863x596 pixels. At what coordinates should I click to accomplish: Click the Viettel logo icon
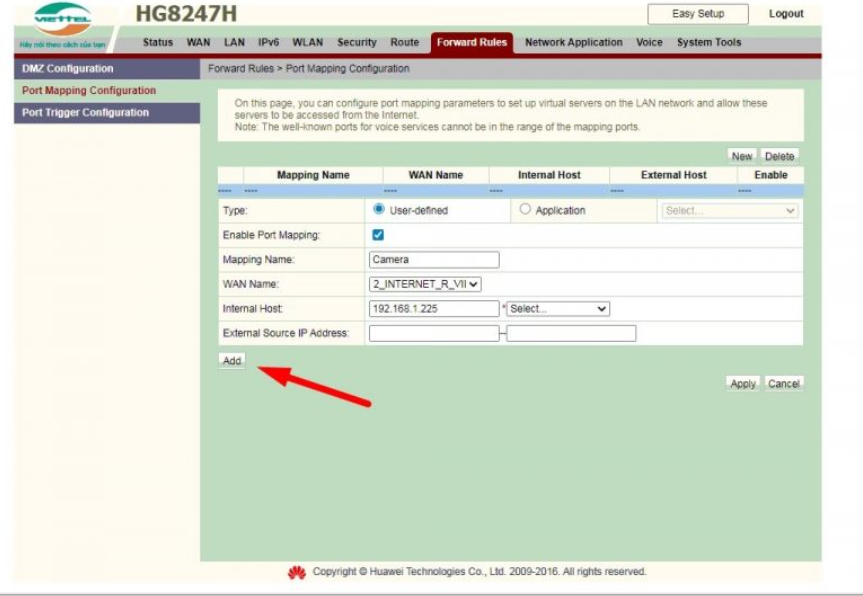pyautogui.click(x=62, y=18)
